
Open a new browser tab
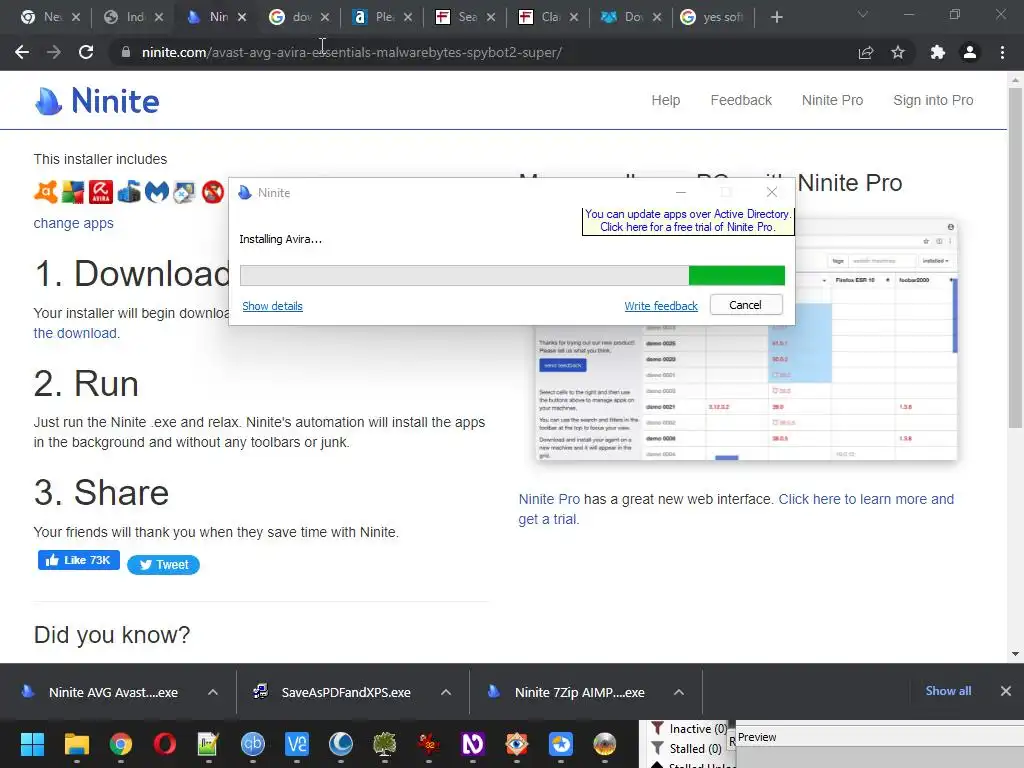point(776,17)
